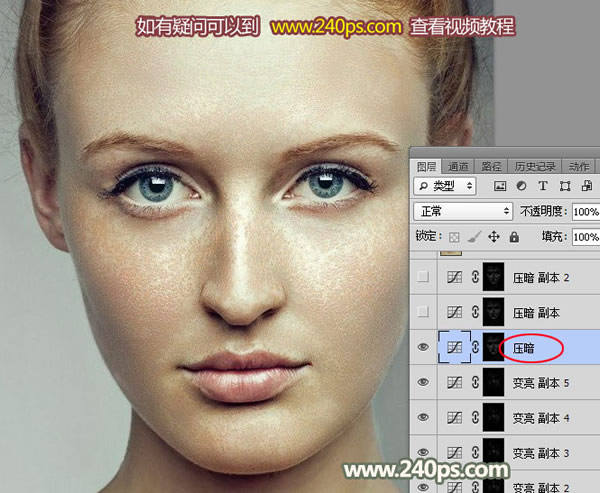Viewport: 600px width, 493px height.
Task: Select curves icon of 变亮 副本 3
Action: [454, 453]
